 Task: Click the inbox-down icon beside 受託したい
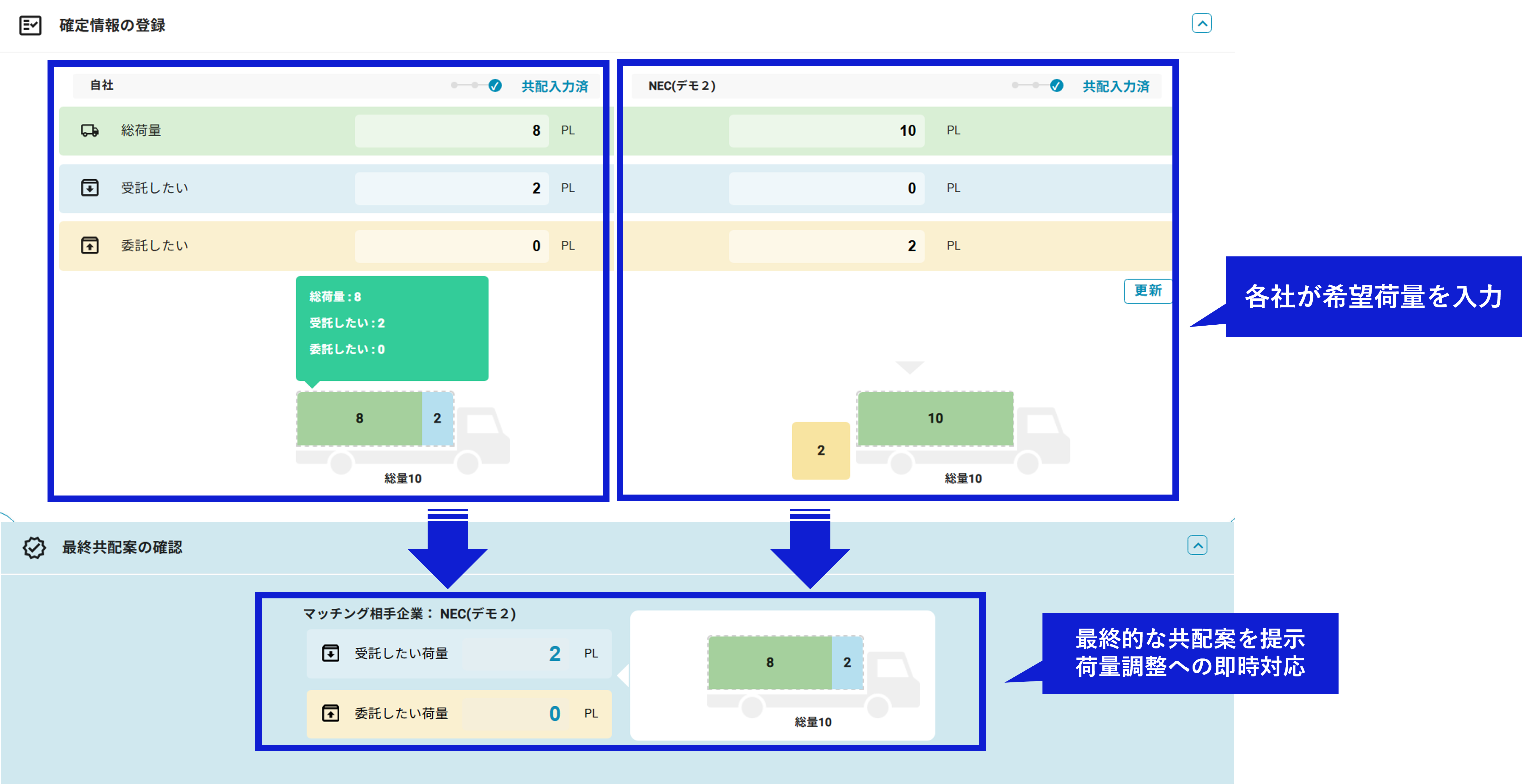90,188
